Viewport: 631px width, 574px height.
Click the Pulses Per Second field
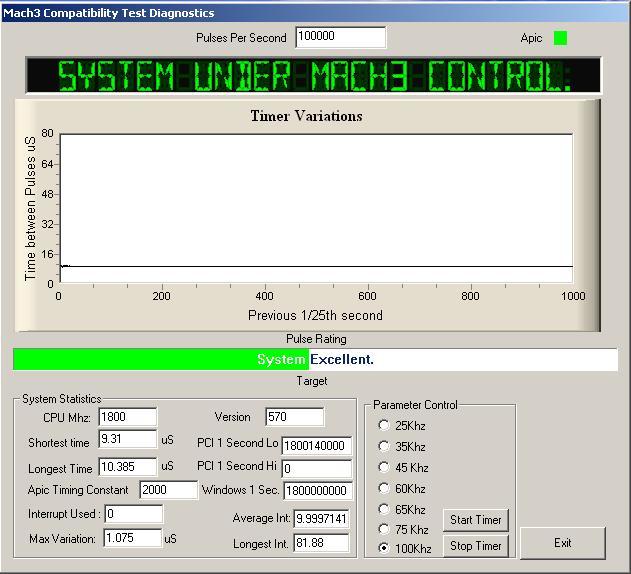click(340, 37)
